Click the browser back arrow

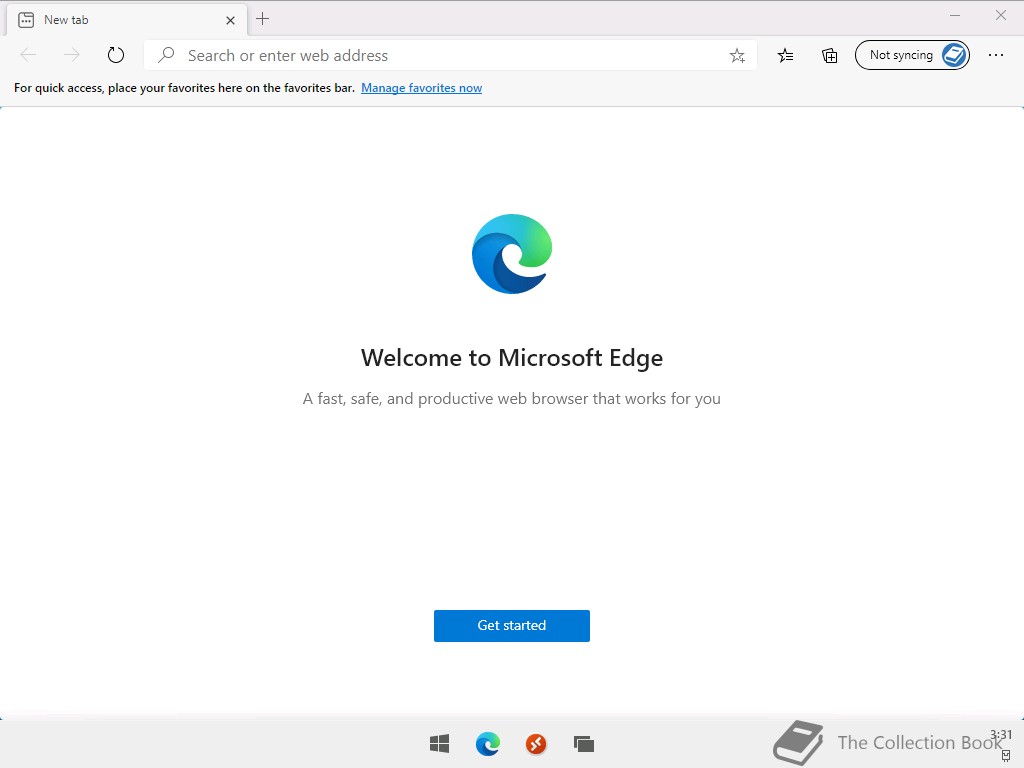(28, 55)
